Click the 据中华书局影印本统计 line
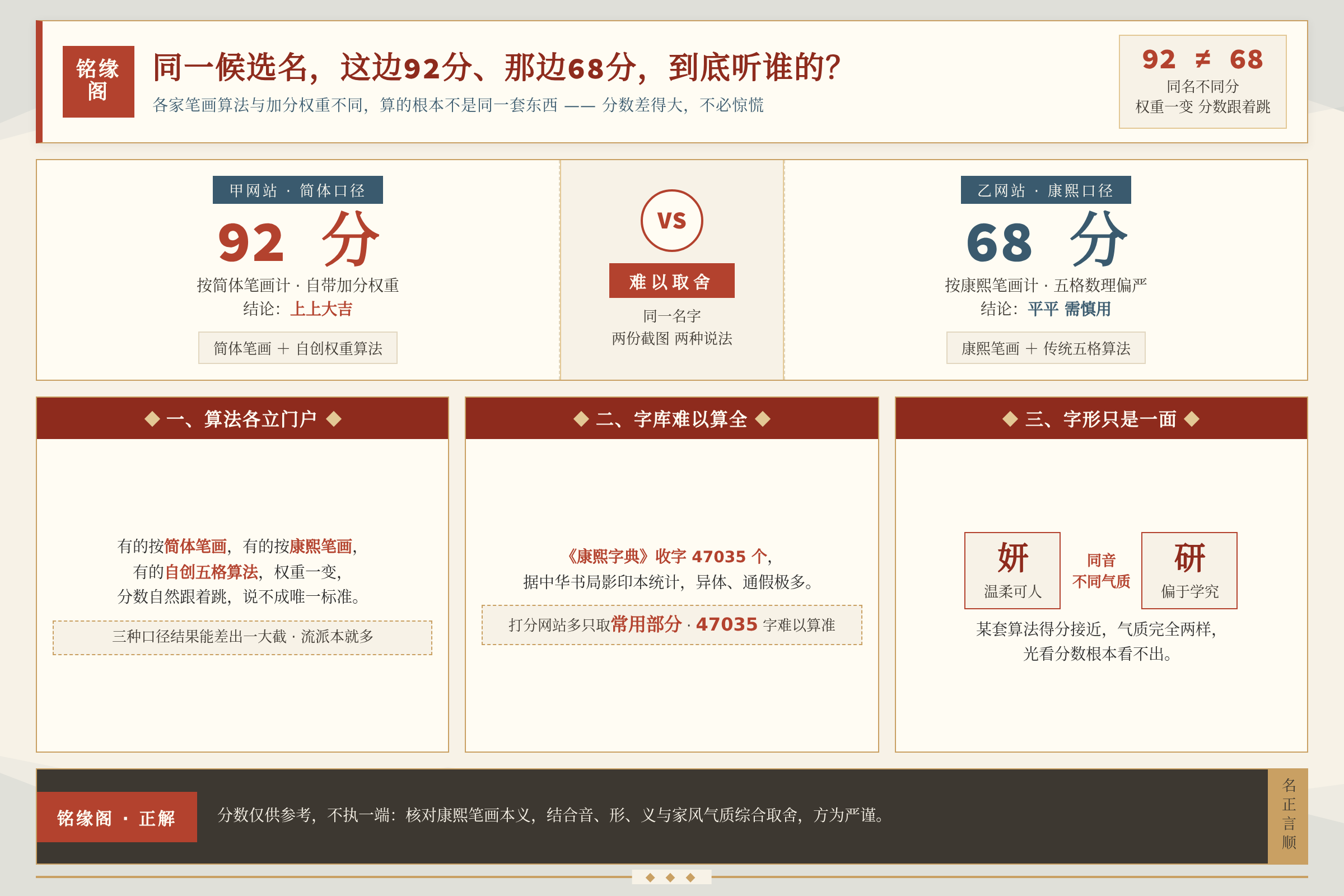The height and width of the screenshot is (896, 1344). pos(669,582)
